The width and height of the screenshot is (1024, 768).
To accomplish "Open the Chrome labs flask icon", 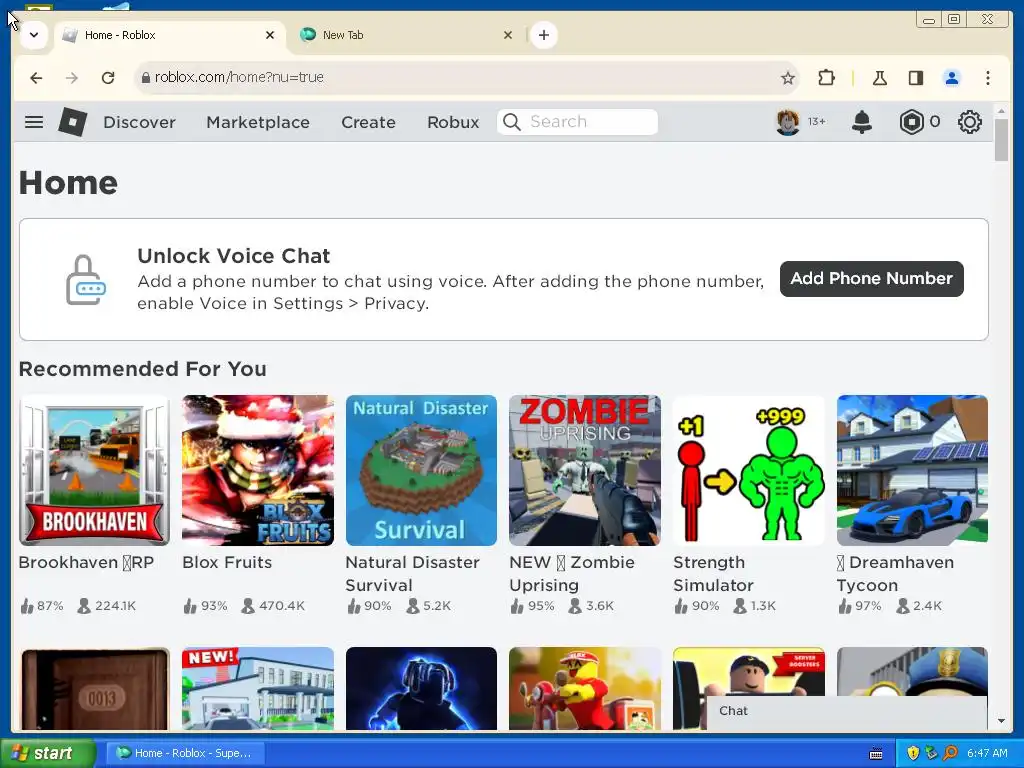I will coord(880,78).
